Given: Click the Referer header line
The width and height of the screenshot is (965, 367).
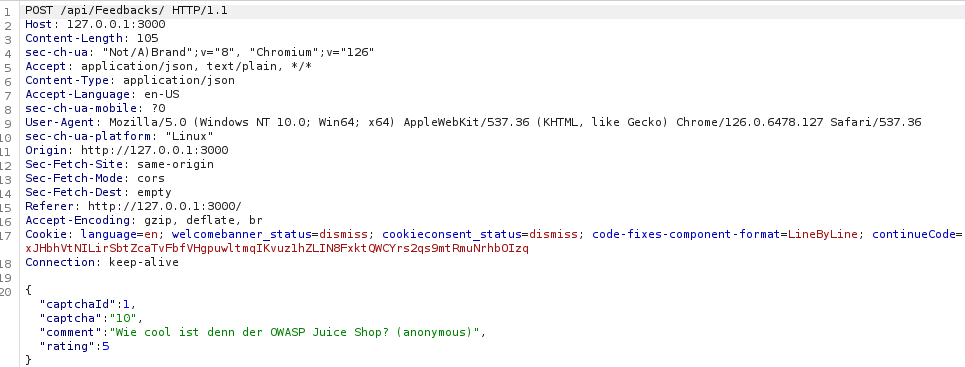Looking at the screenshot, I should tap(134, 207).
